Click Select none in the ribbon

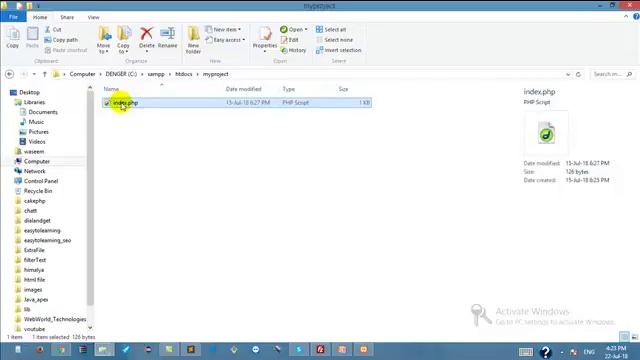334,40
